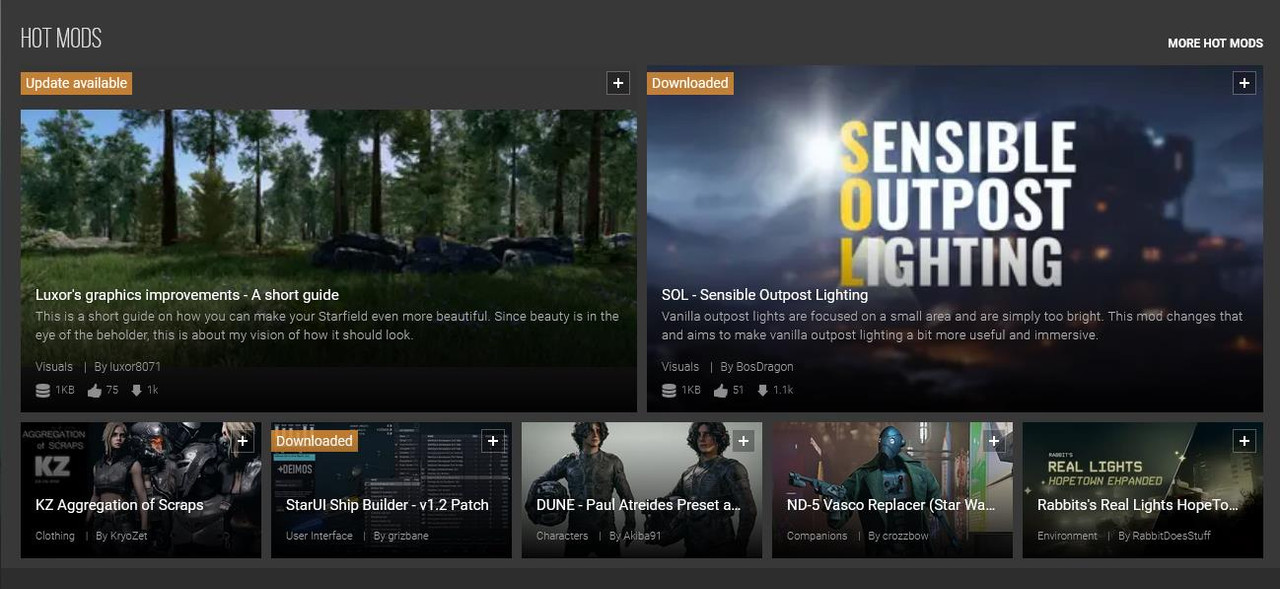Viewport: 1280px width, 589px height.
Task: Click downloads arrow icon on Luxor's card
Action: pyautogui.click(x=137, y=391)
